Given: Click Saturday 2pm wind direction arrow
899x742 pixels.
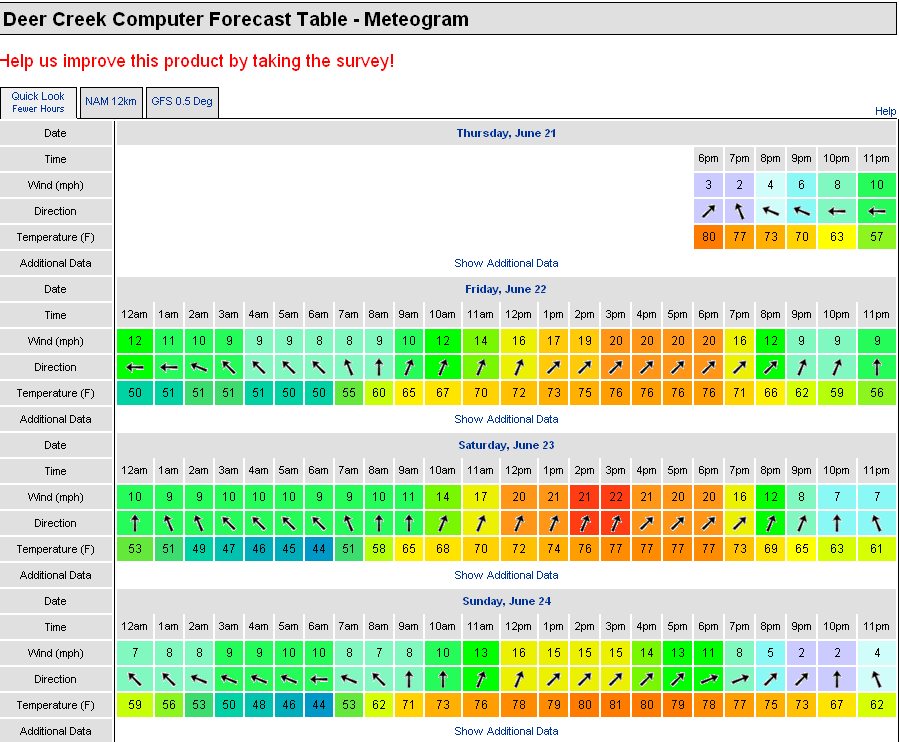Looking at the screenshot, I should tap(584, 523).
